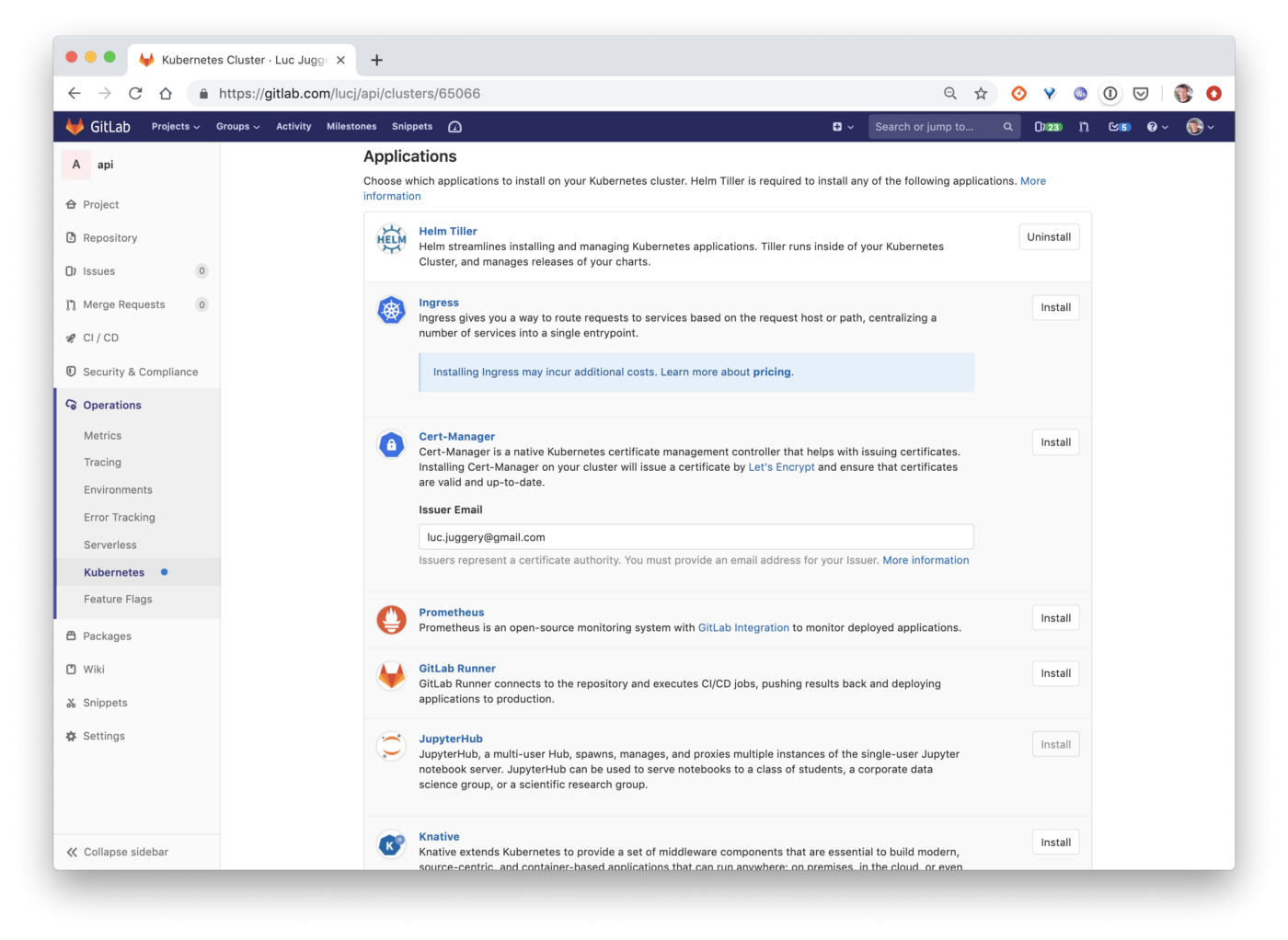Open Tracing under Operations
The width and height of the screenshot is (1288, 940).
(102, 463)
